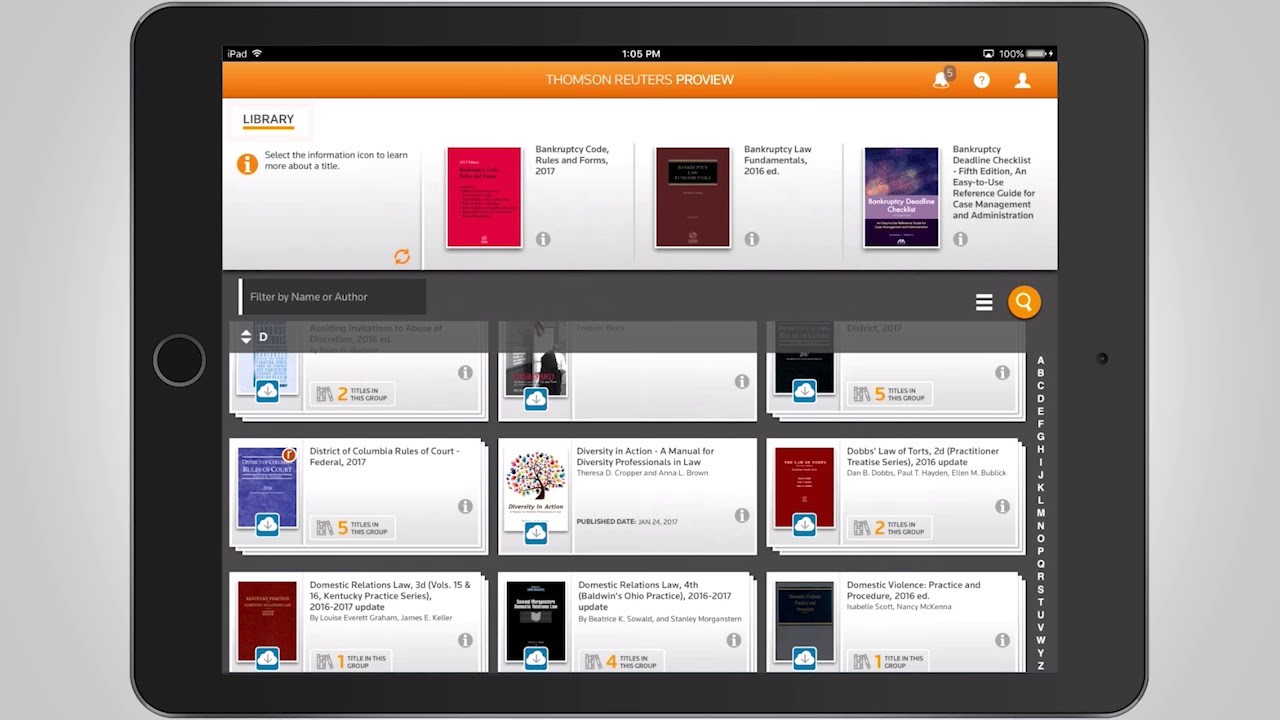
Task: Open Domestic Violence: Practice and Procedure title
Action: pyautogui.click(x=913, y=590)
